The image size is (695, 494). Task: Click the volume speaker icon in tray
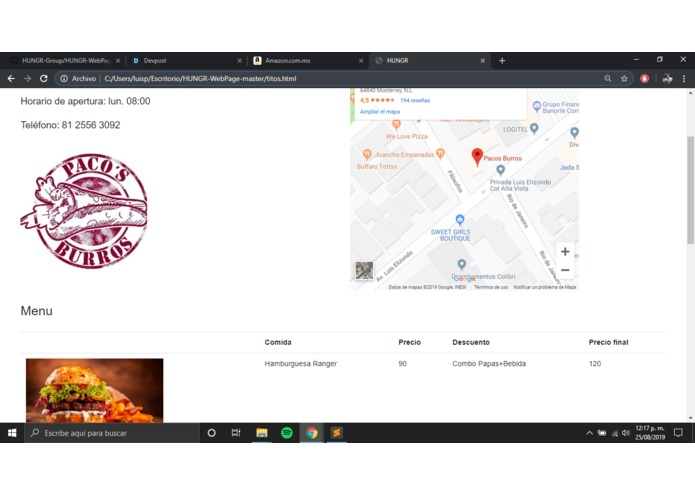point(625,433)
